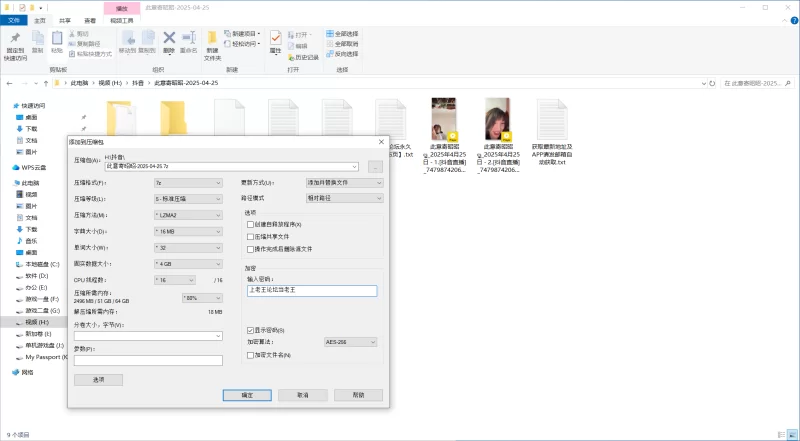The height and width of the screenshot is (441, 800).
Task: Switch to the 共享 (Share) ribbon tab
Action: 65,20
